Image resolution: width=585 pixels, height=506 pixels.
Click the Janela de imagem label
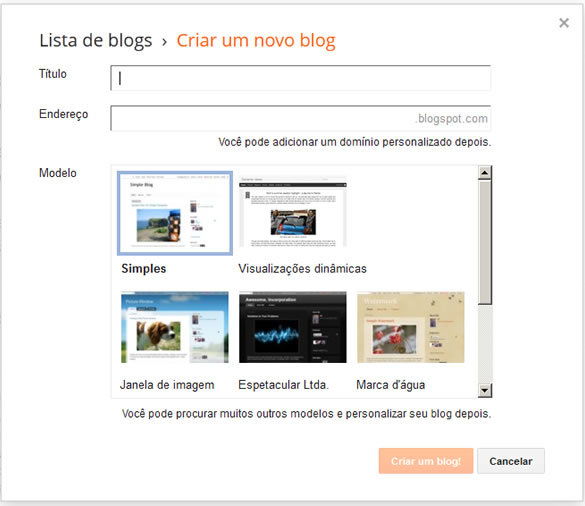(167, 385)
